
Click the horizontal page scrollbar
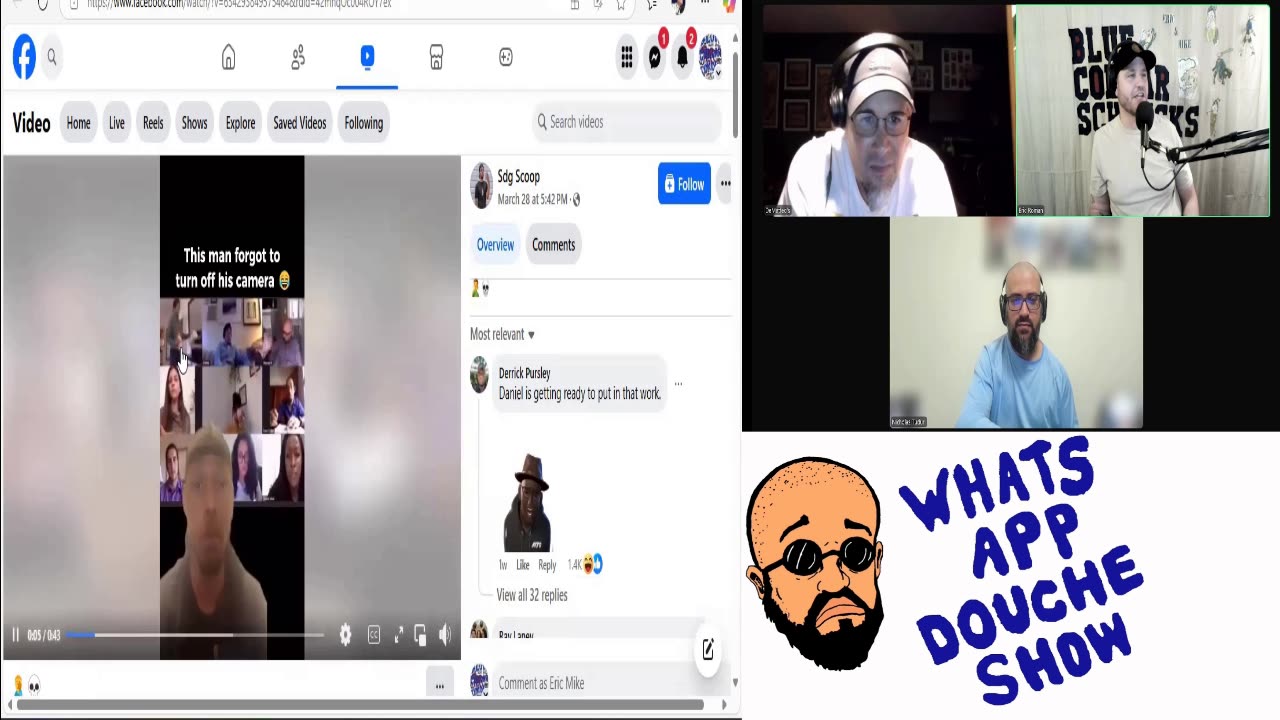(x=360, y=705)
